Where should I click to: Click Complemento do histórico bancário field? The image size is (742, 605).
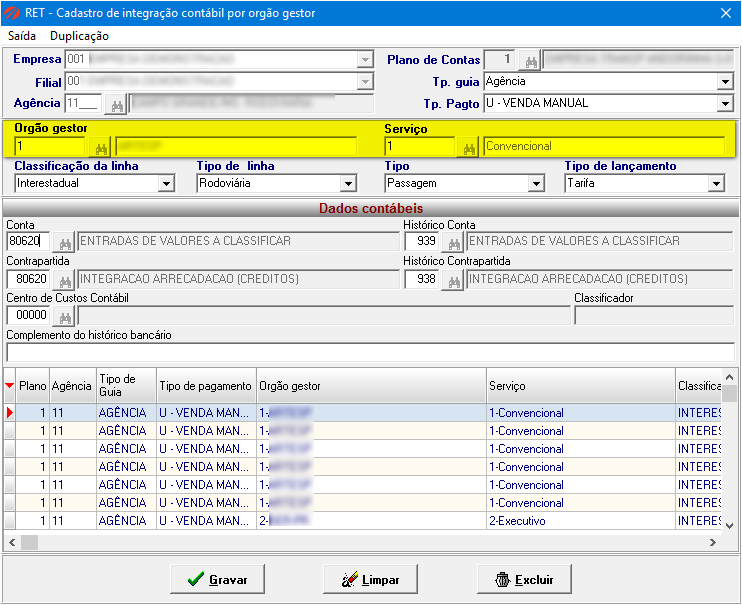(371, 353)
